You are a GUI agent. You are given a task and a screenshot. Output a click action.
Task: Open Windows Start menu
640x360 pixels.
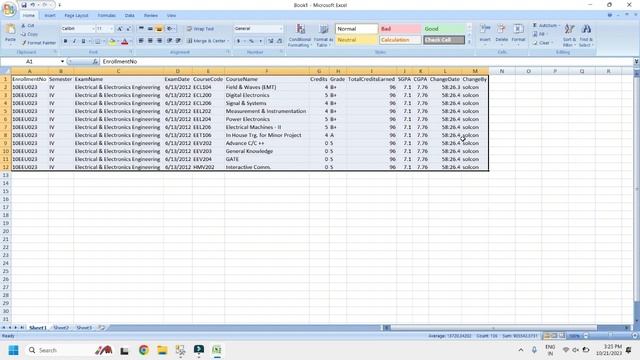13,350
